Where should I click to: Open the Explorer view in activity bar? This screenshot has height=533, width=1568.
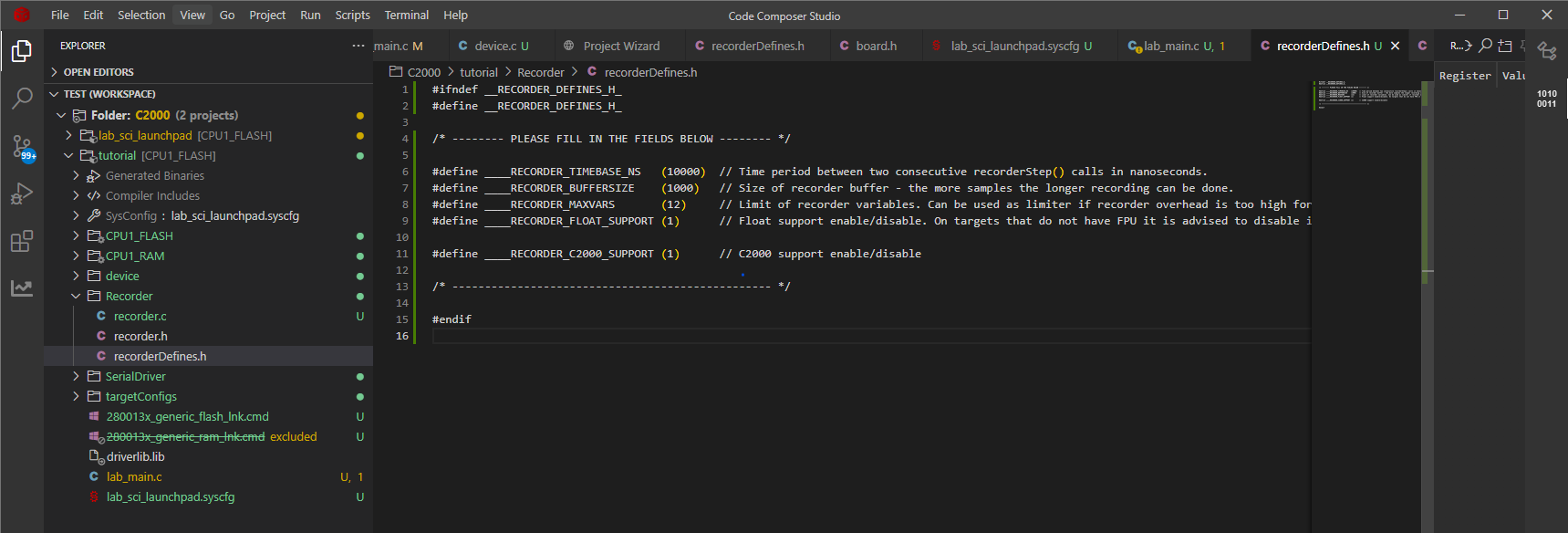click(22, 51)
